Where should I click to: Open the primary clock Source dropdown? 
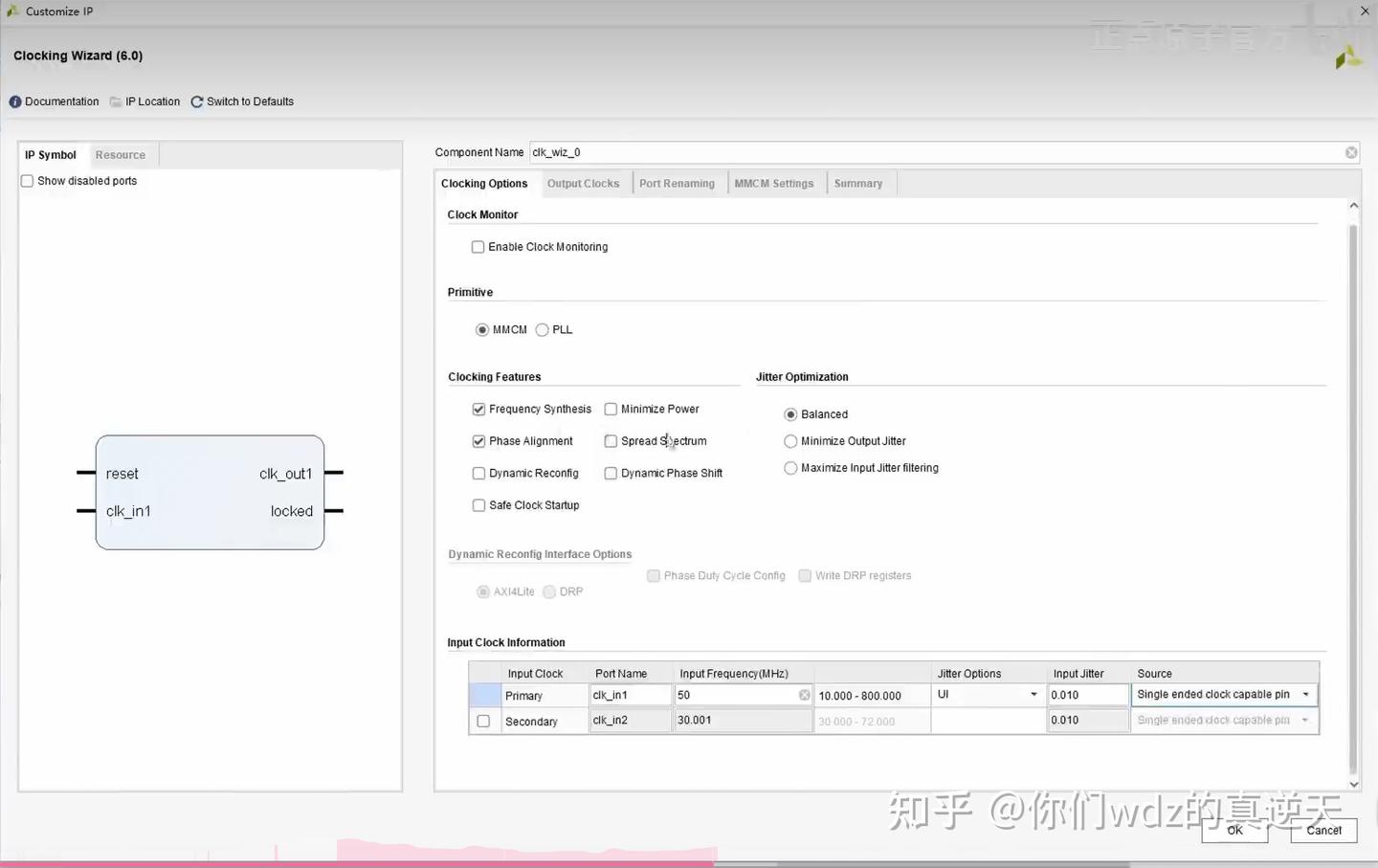1305,694
